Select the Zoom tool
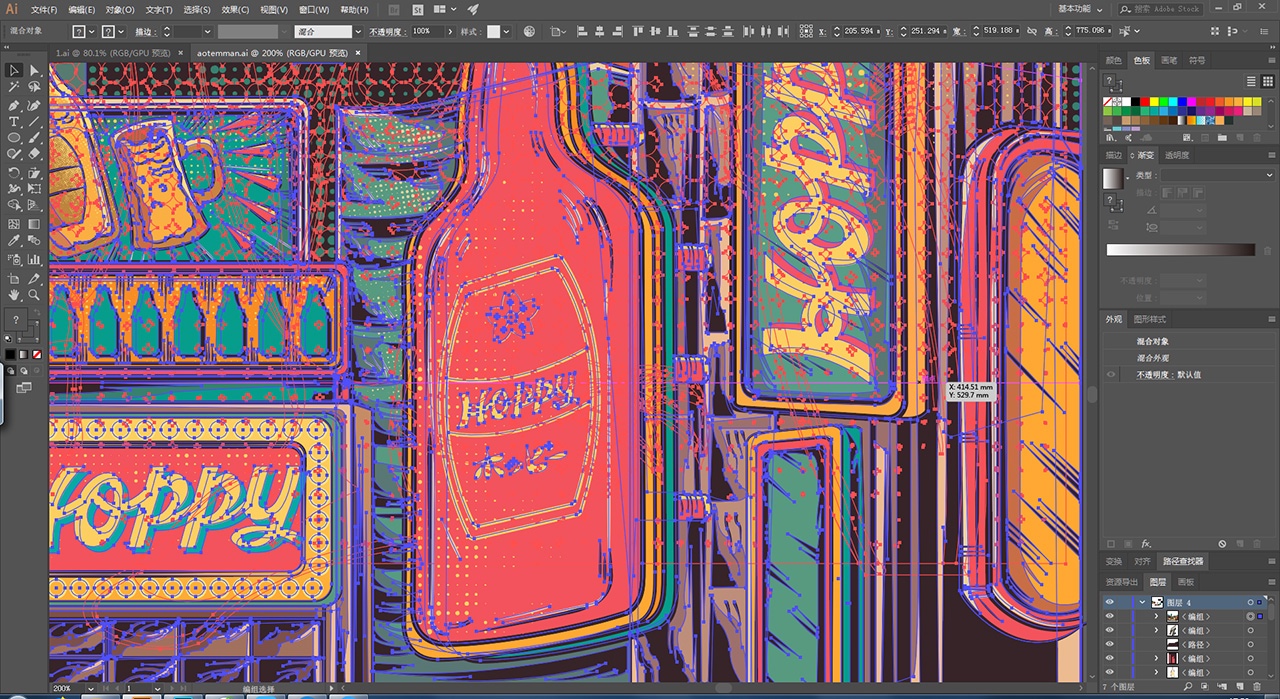The width and height of the screenshot is (1280, 699). point(34,295)
